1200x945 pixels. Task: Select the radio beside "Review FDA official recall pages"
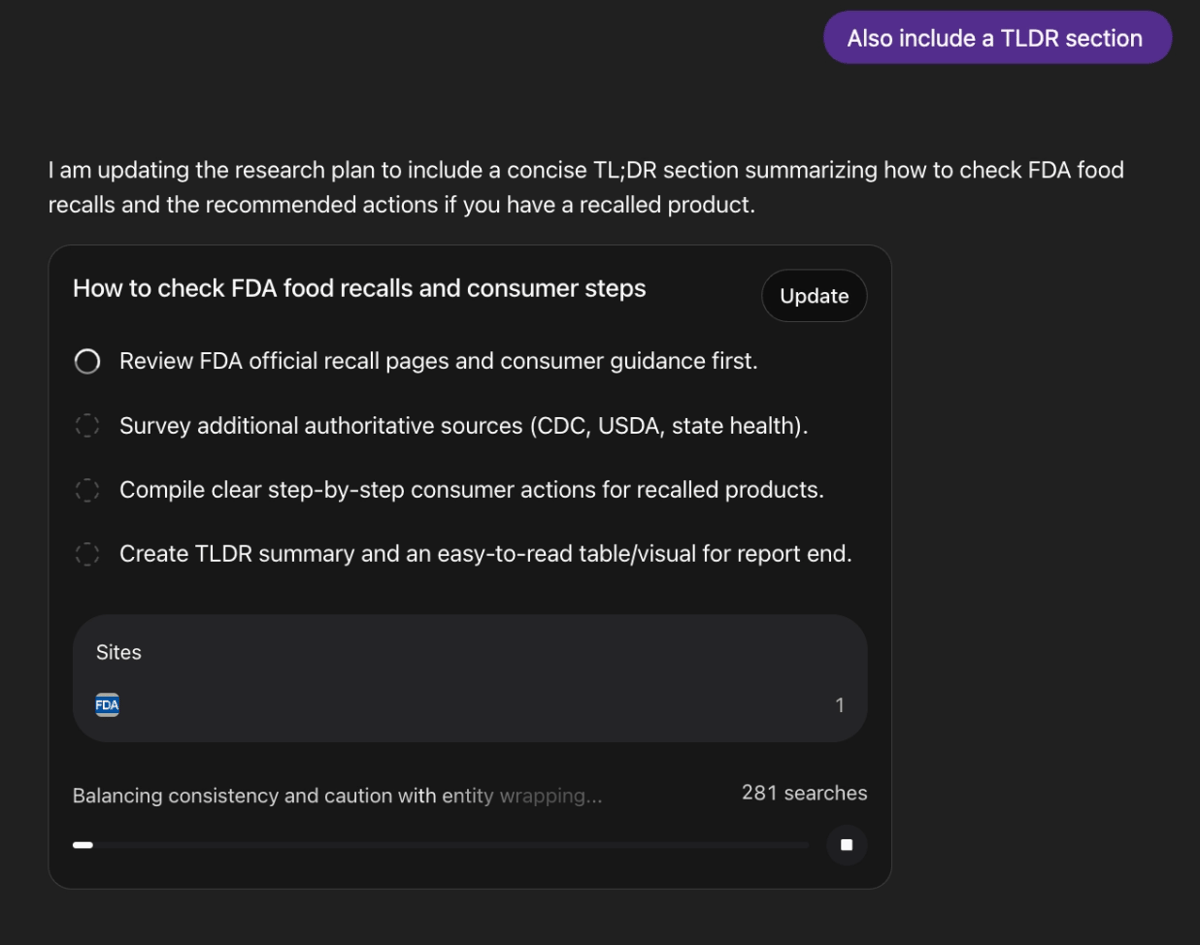pyautogui.click(x=87, y=361)
